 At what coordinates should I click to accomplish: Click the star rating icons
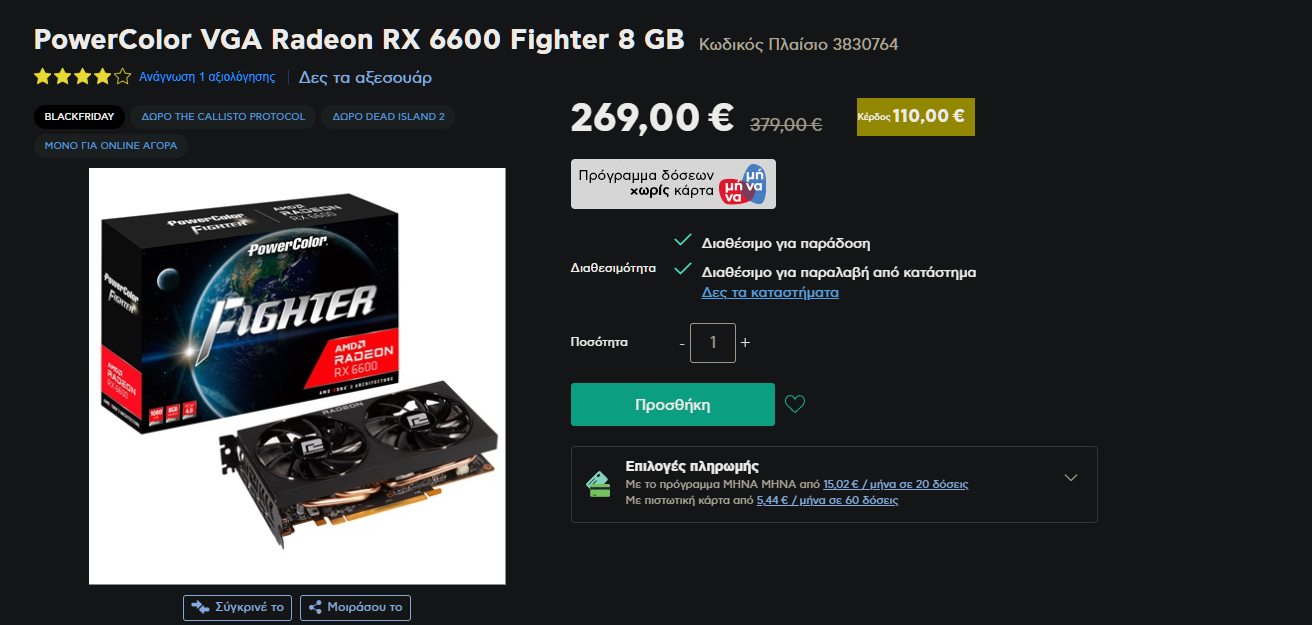click(82, 76)
